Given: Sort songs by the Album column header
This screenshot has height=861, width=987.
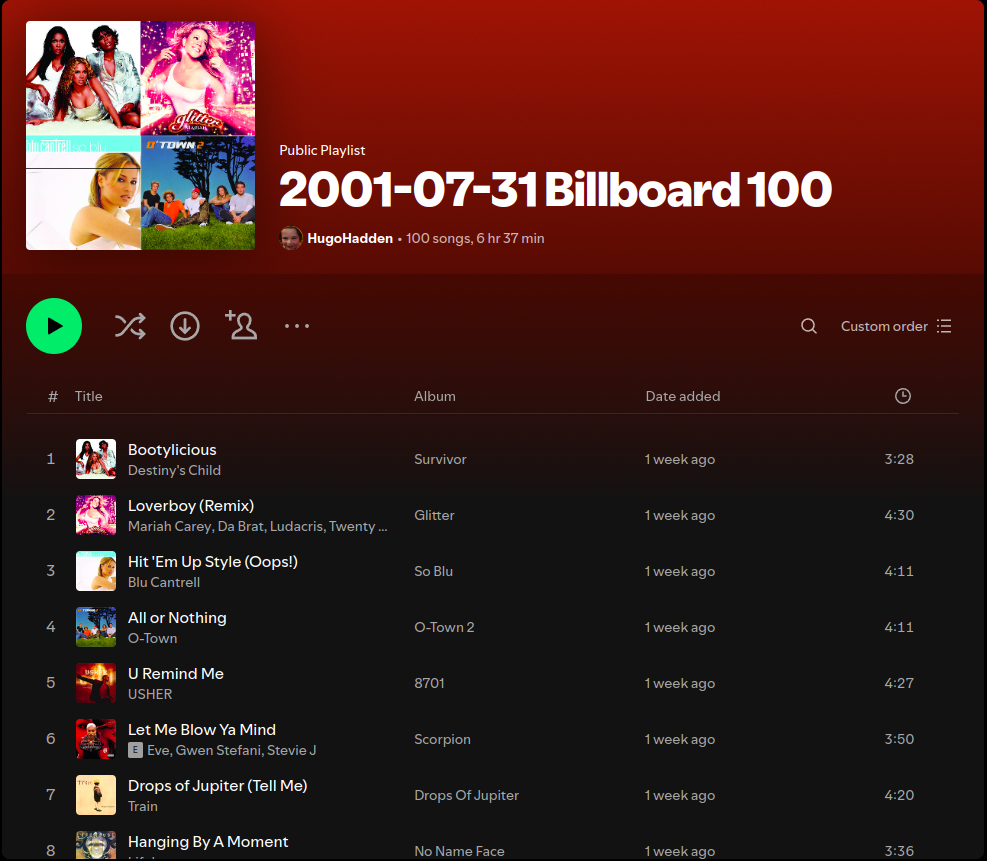Looking at the screenshot, I should point(435,396).
